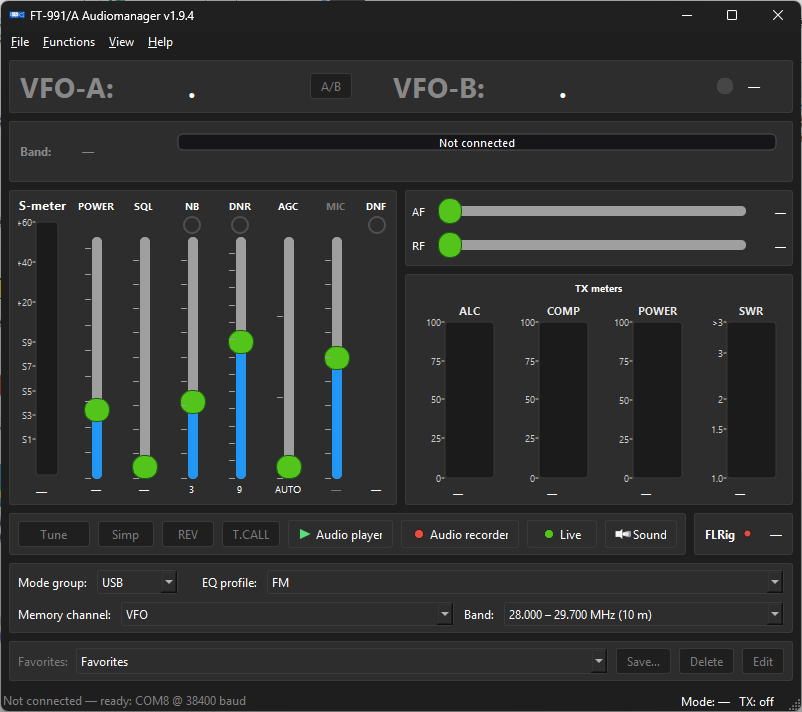Image resolution: width=802 pixels, height=712 pixels.
Task: Click the AUTO value under AGC
Action: 288,490
